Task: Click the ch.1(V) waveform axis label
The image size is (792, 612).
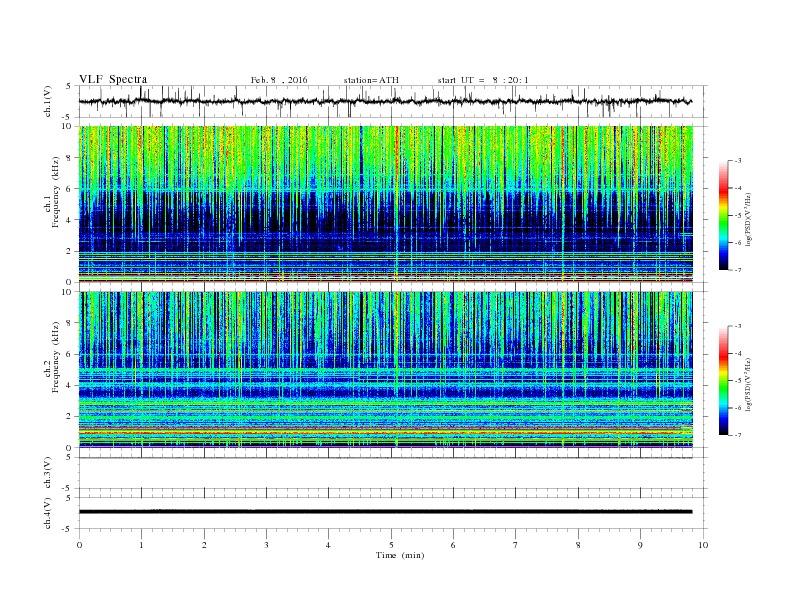Action: point(48,101)
